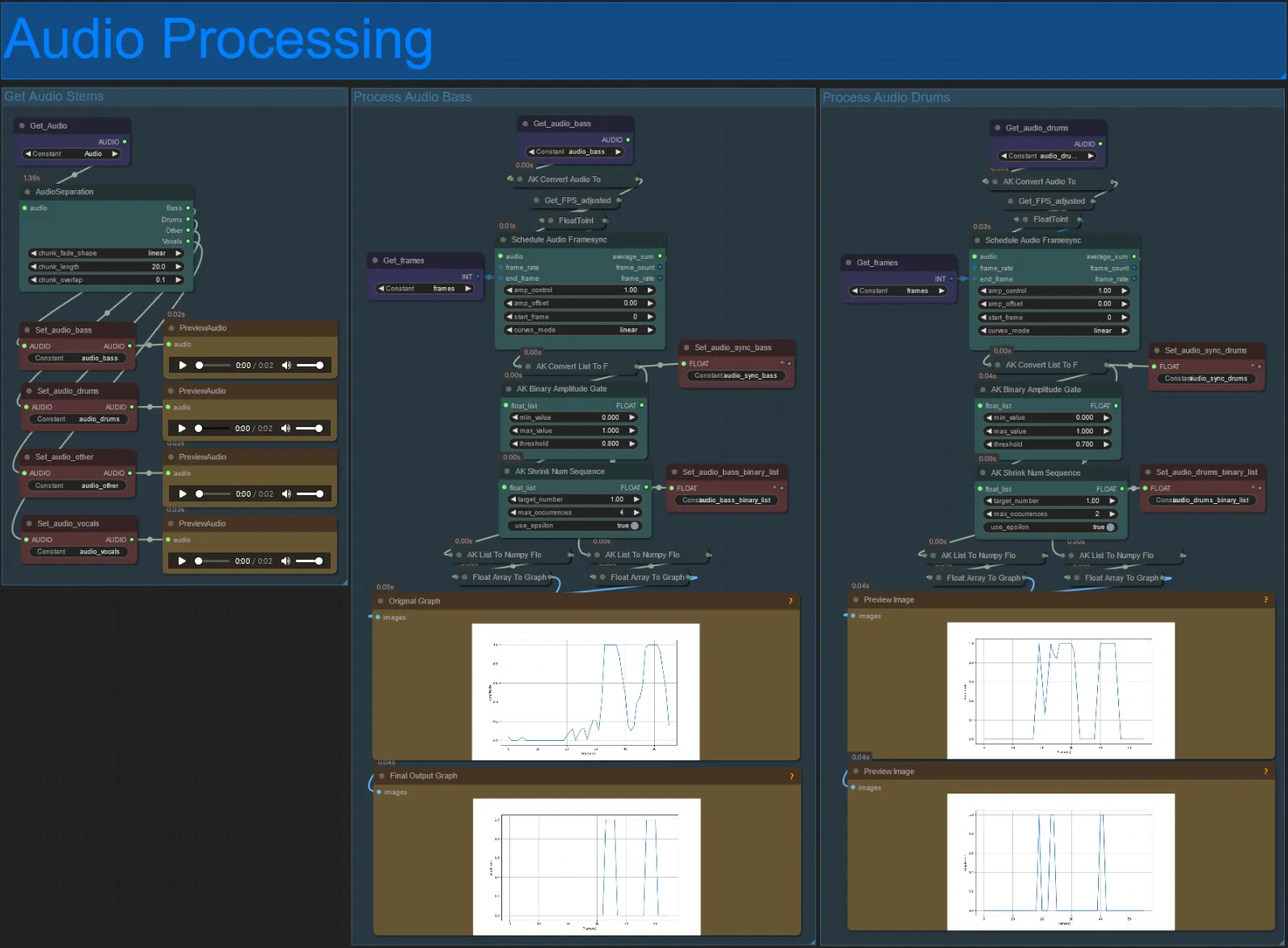Increase max_occurrences in Bass AK Shrink Num Sequence
Screen dimensions: 1288x948
tap(636, 513)
